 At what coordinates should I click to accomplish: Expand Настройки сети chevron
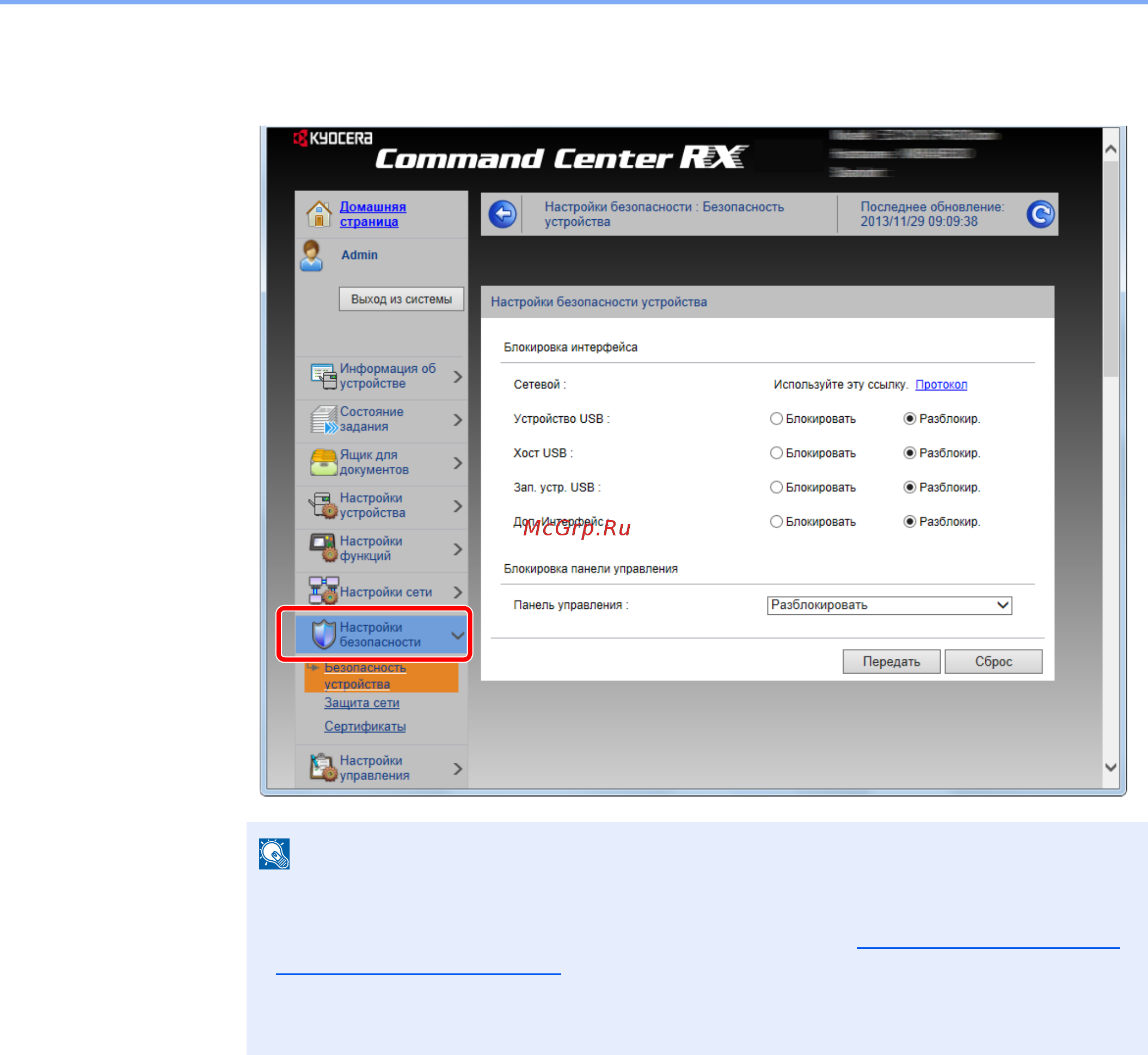coord(457,593)
